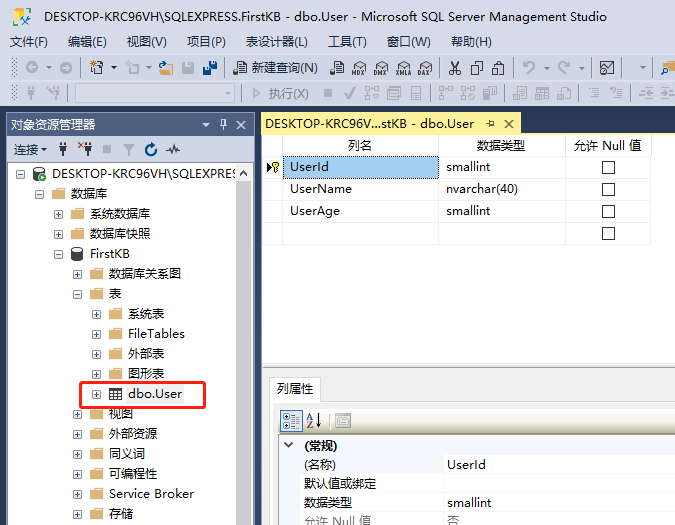The height and width of the screenshot is (525, 675).
Task: Collapse the (常规) property group
Action: pos(289,445)
